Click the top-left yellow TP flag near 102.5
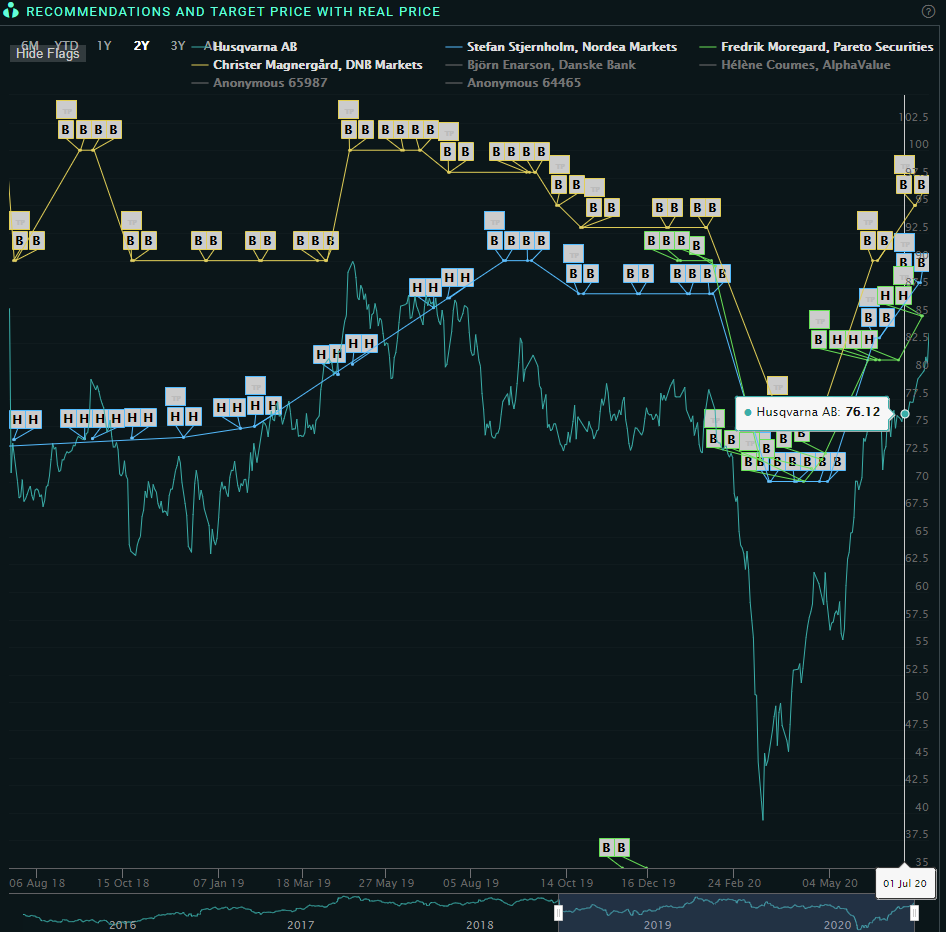The width and height of the screenshot is (946, 932). [x=66, y=110]
